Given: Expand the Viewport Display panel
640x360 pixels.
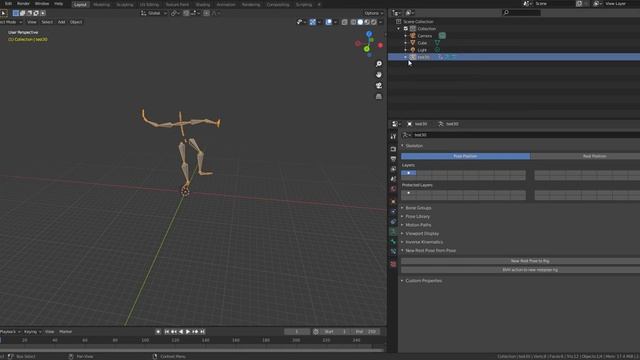Looking at the screenshot, I should point(422,233).
